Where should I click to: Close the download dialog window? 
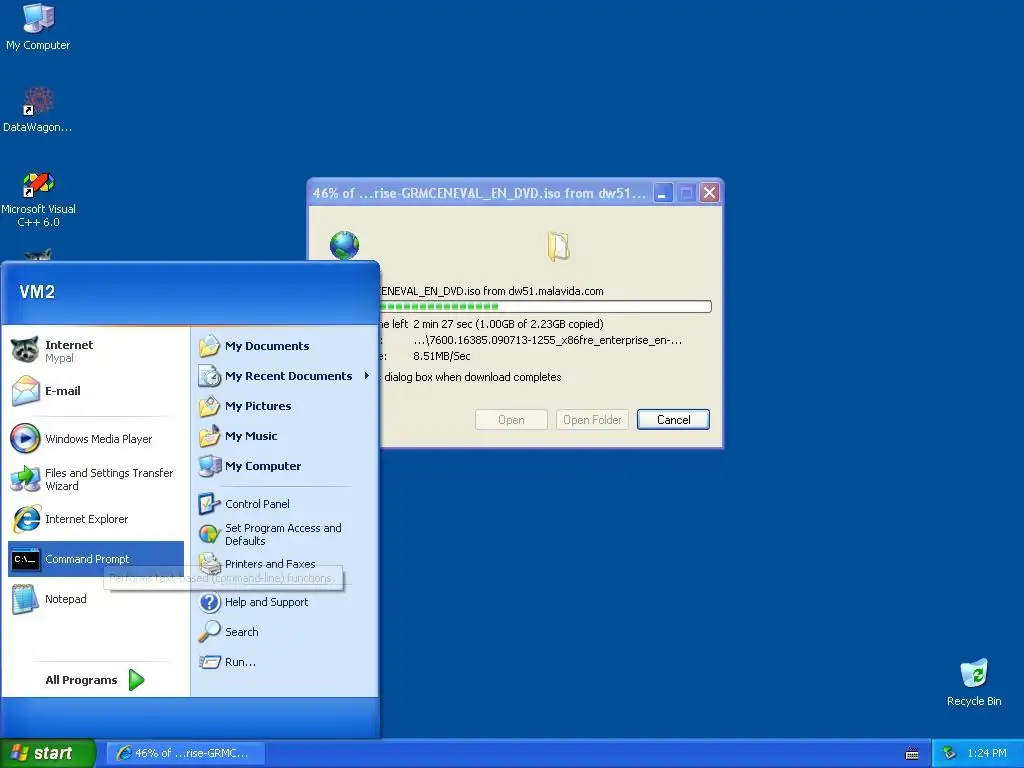[710, 193]
